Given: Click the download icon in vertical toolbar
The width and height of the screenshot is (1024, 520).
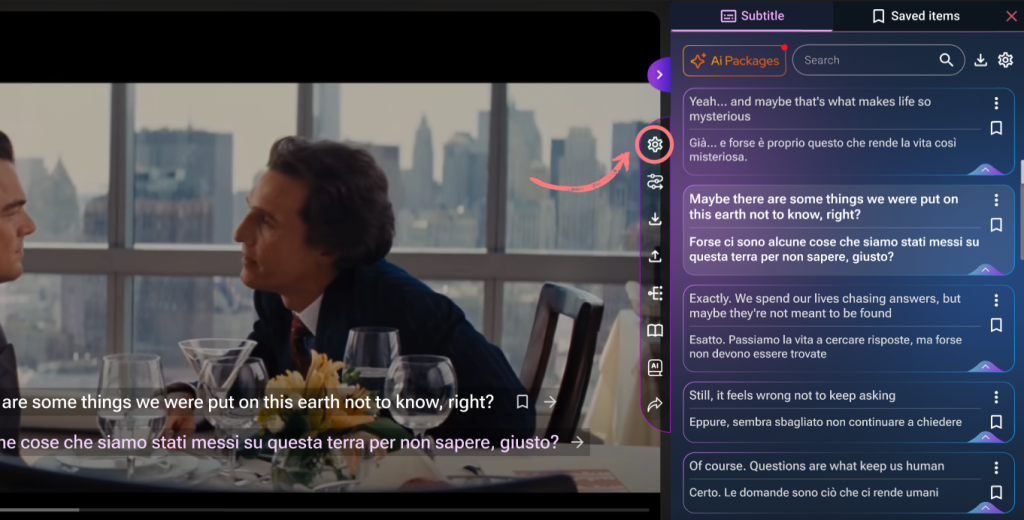Looking at the screenshot, I should pyautogui.click(x=655, y=219).
